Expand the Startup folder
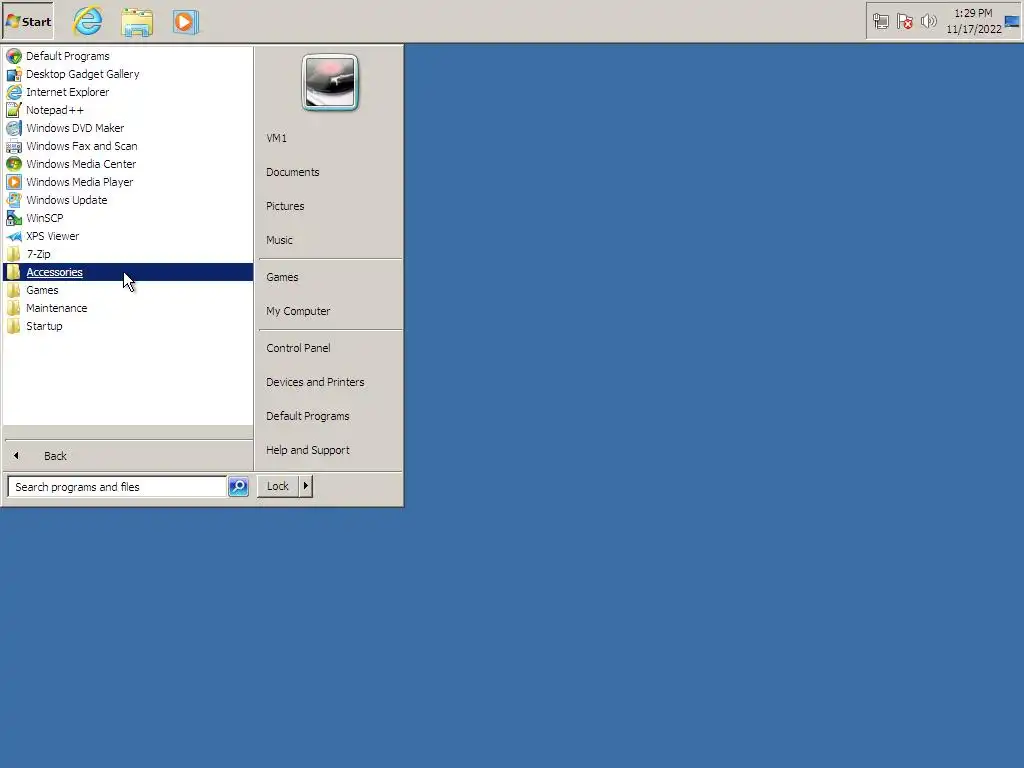The height and width of the screenshot is (768, 1024). (128, 326)
